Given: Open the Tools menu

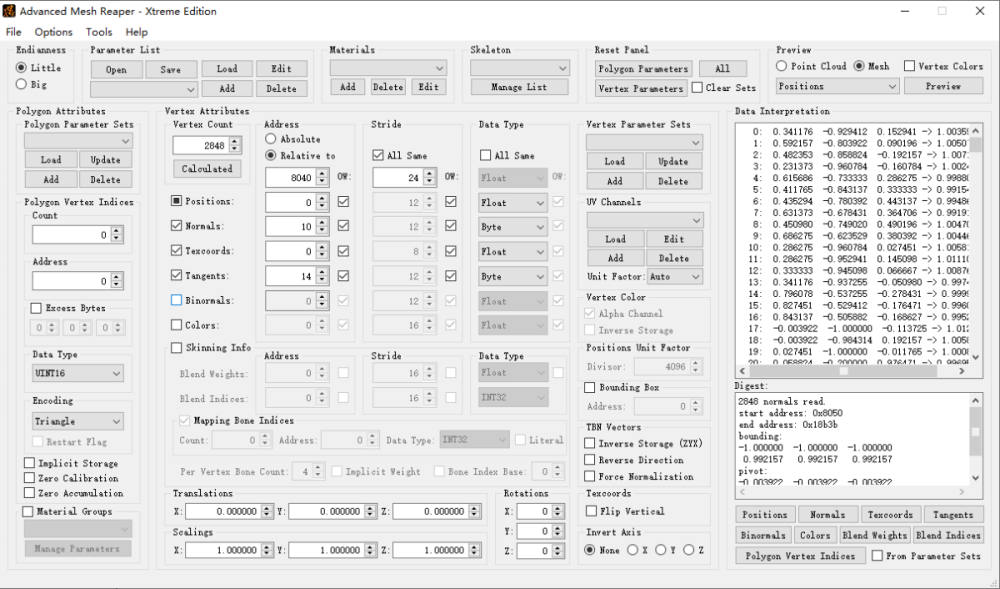Looking at the screenshot, I should pyautogui.click(x=99, y=32).
